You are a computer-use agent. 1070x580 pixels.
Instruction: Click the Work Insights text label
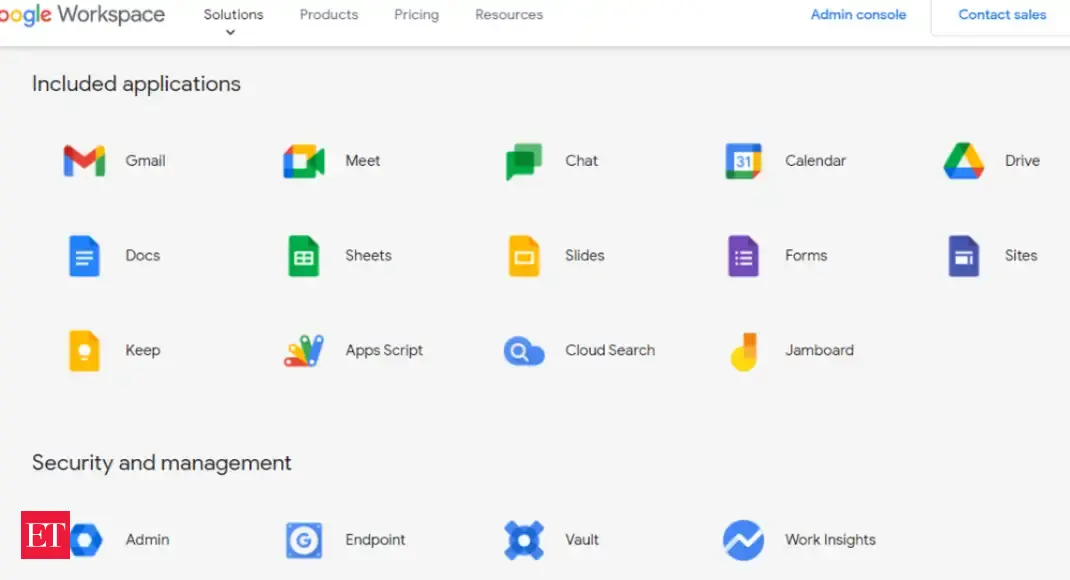pos(830,540)
